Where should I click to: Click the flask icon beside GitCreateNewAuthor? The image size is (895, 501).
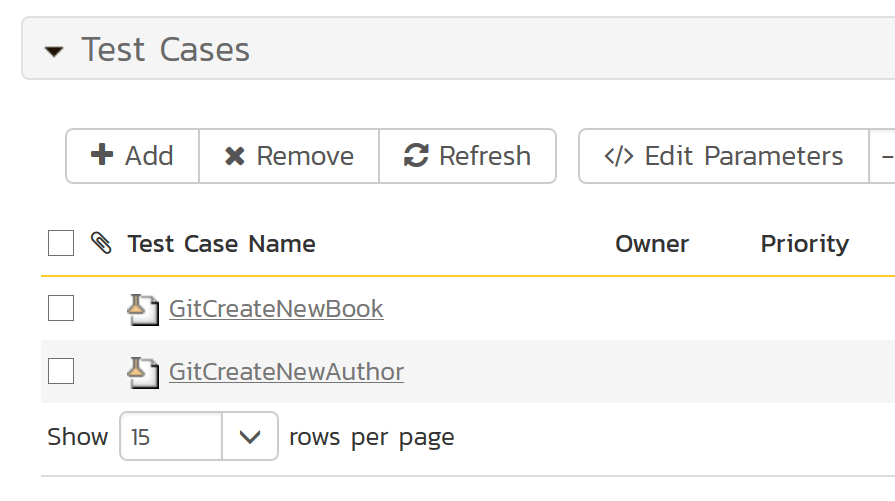143,372
